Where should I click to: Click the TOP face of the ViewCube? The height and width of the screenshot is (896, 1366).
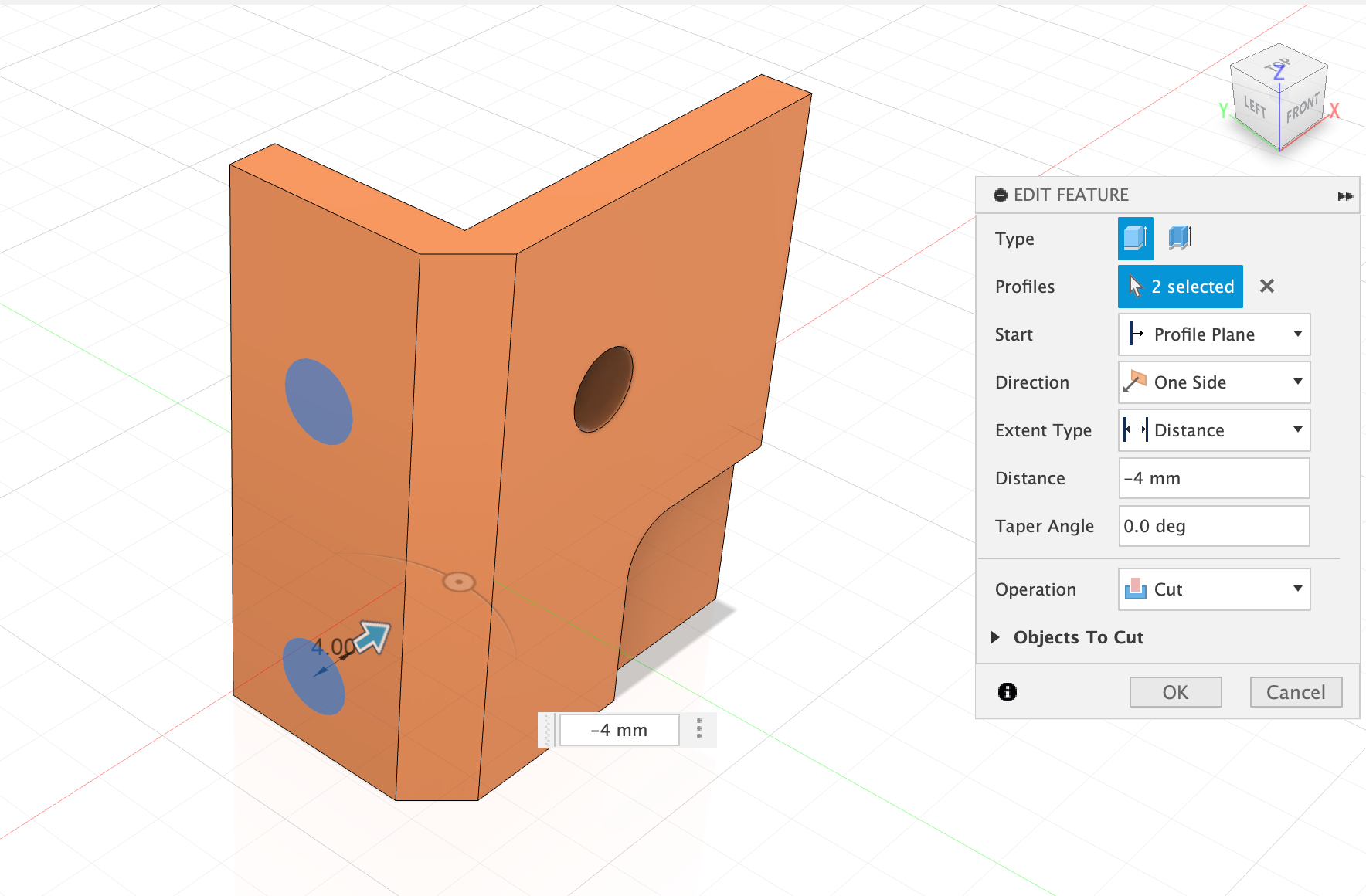coord(1279,65)
